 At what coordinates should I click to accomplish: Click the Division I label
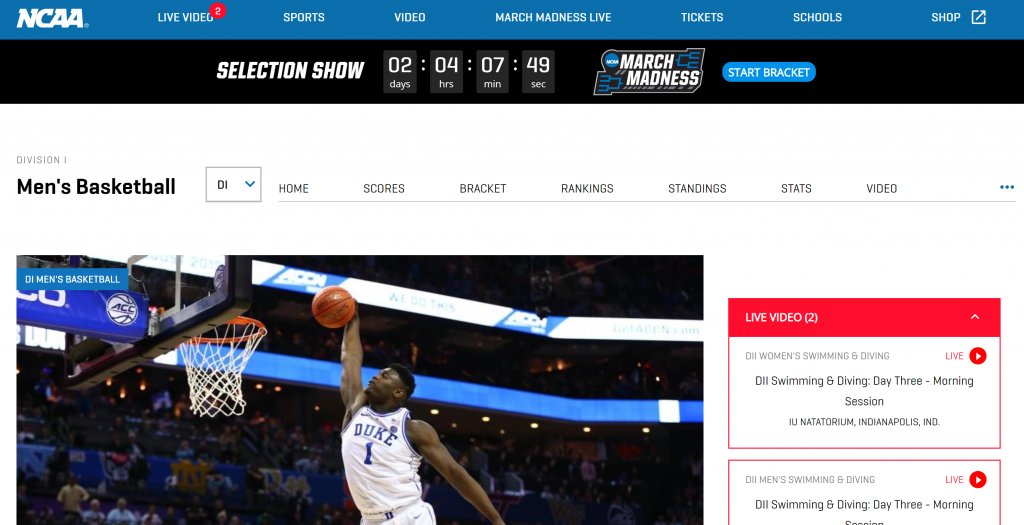tap(42, 160)
